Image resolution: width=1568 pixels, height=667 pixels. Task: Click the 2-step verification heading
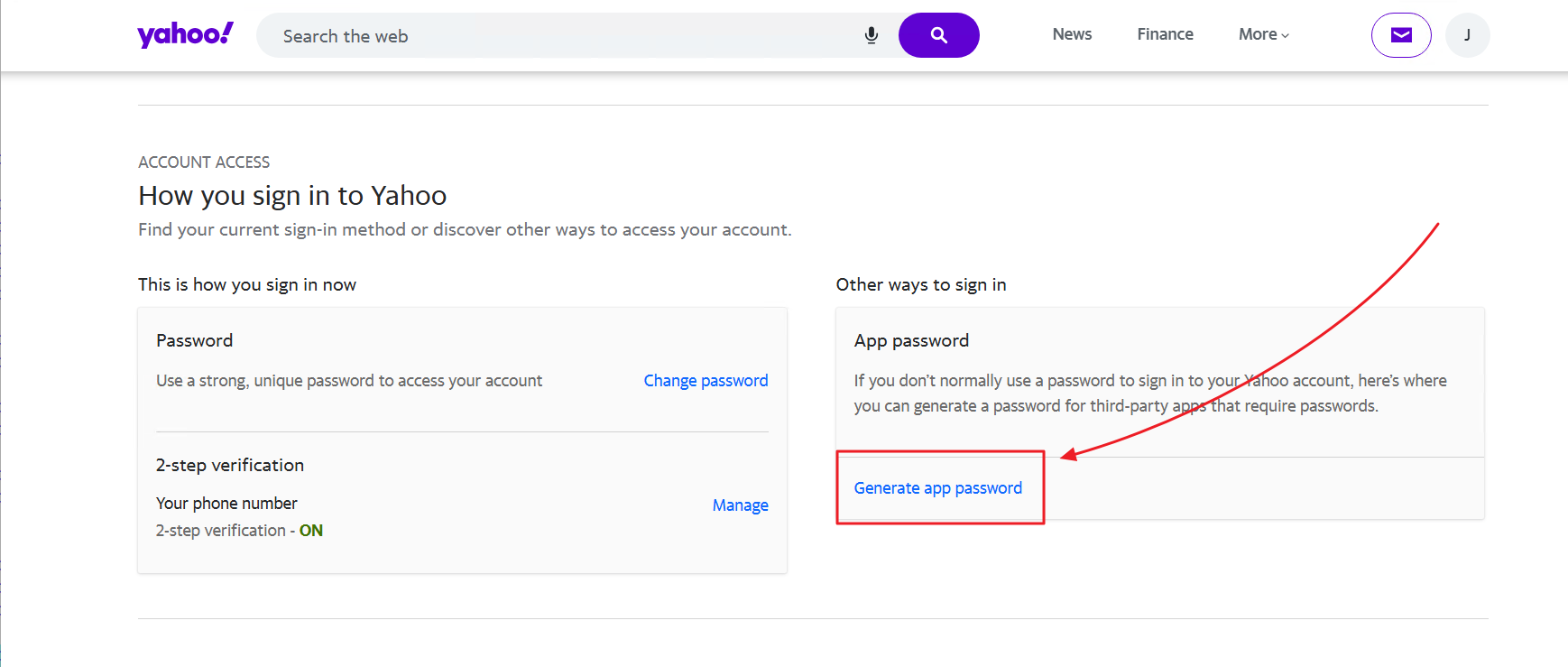click(x=230, y=466)
